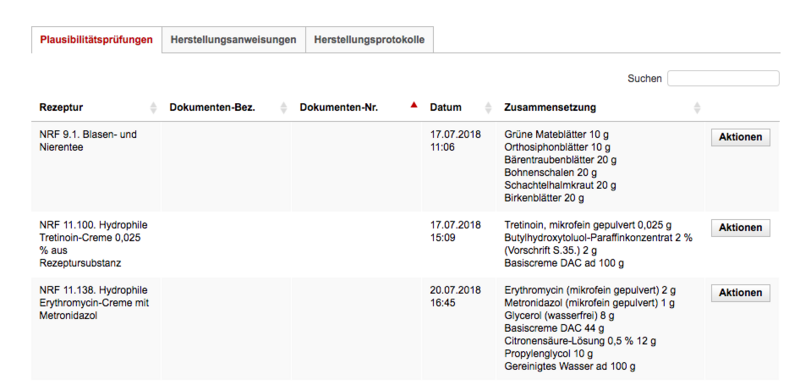Click the Zusammensetzung column header label
The width and height of the screenshot is (800, 385).
coord(550,108)
